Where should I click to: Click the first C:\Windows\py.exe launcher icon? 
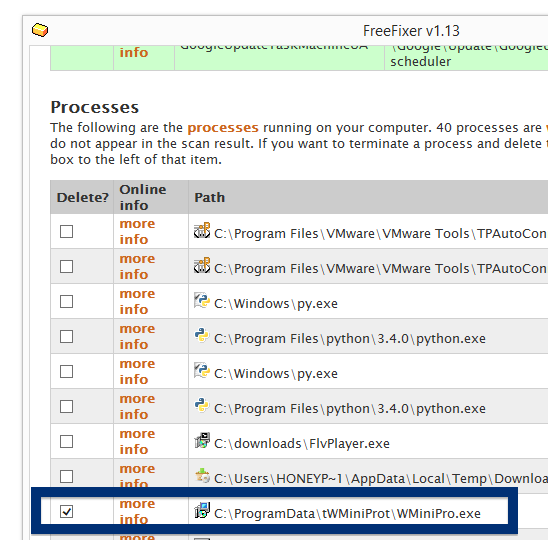pyautogui.click(x=202, y=301)
